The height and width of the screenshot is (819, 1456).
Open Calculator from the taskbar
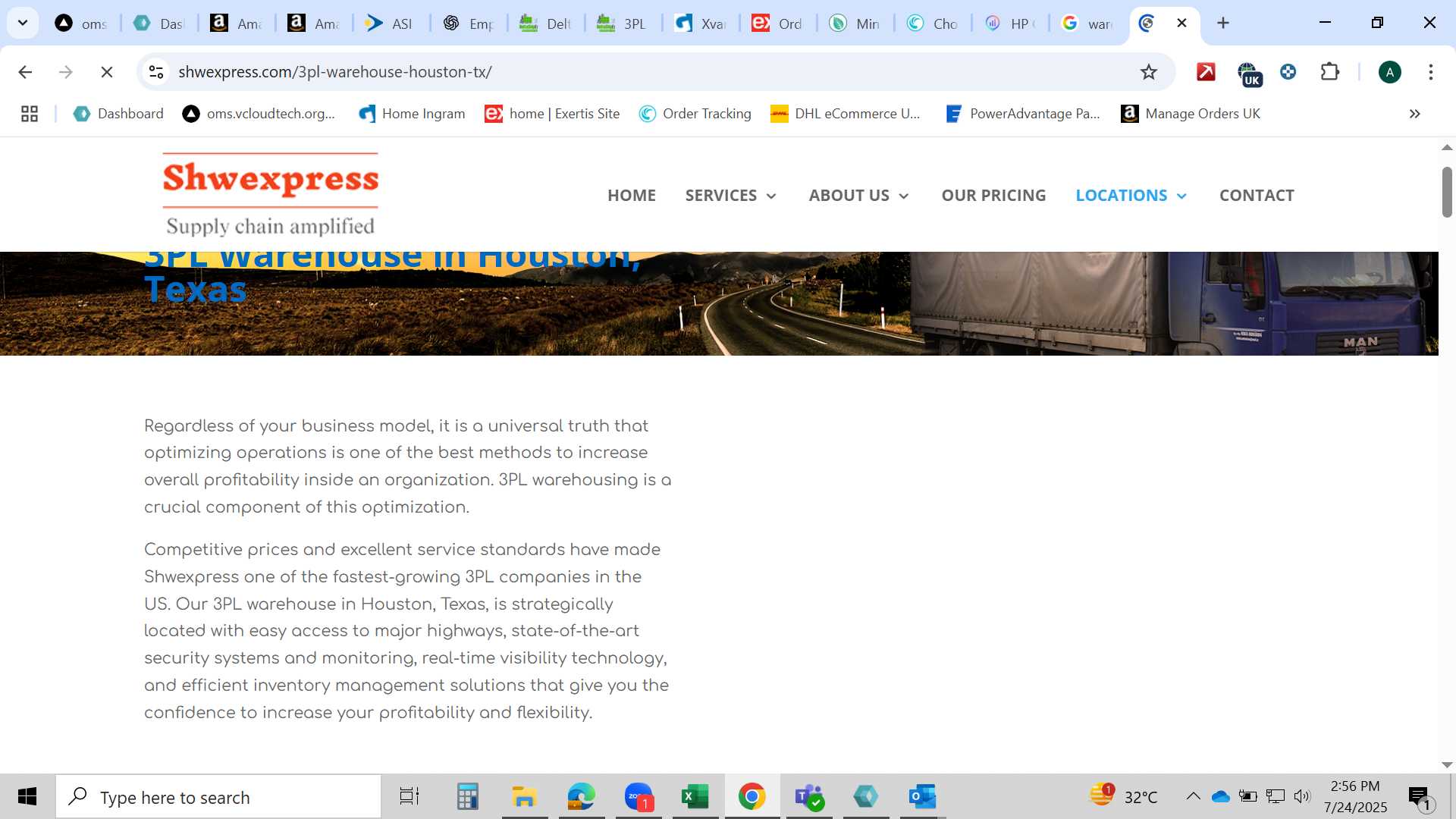468,796
